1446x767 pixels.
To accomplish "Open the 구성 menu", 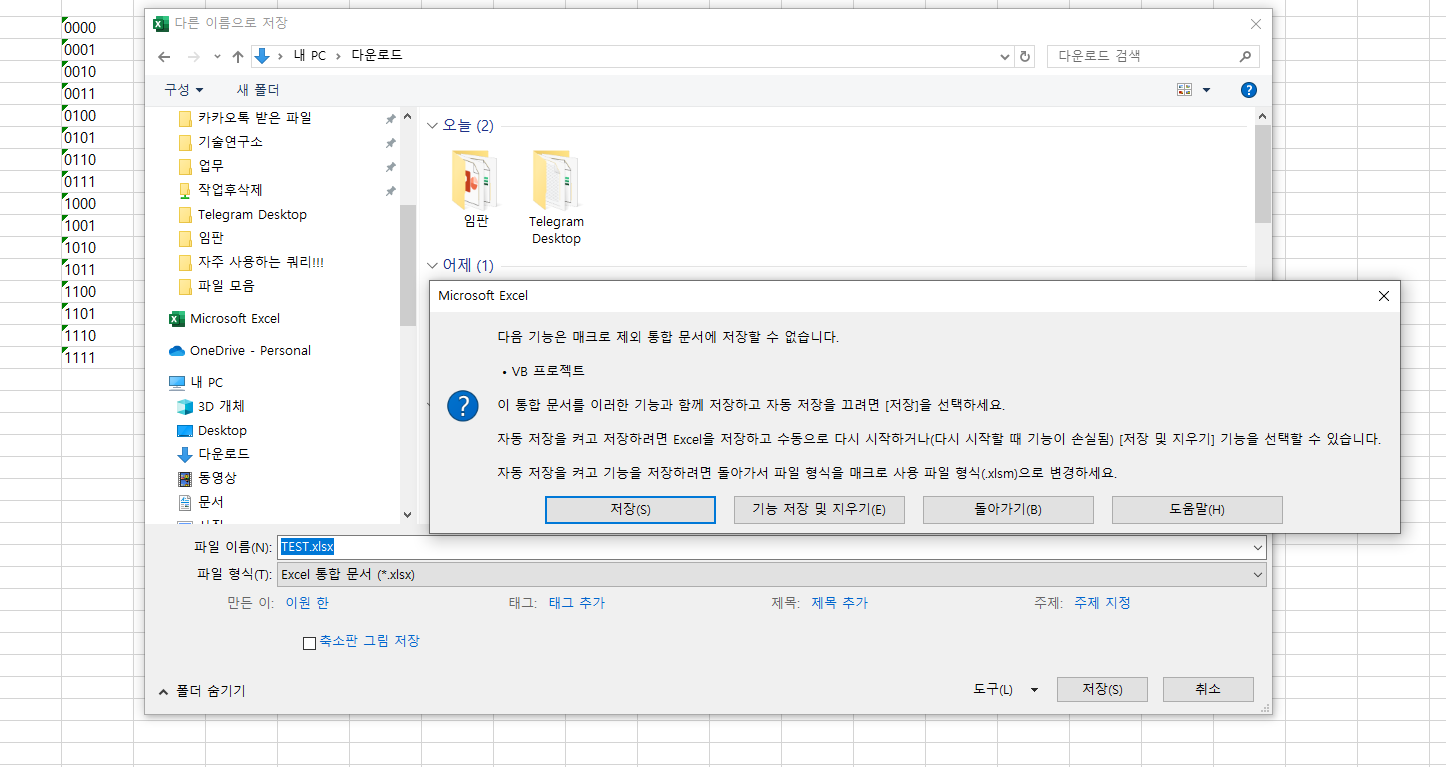I will point(183,90).
